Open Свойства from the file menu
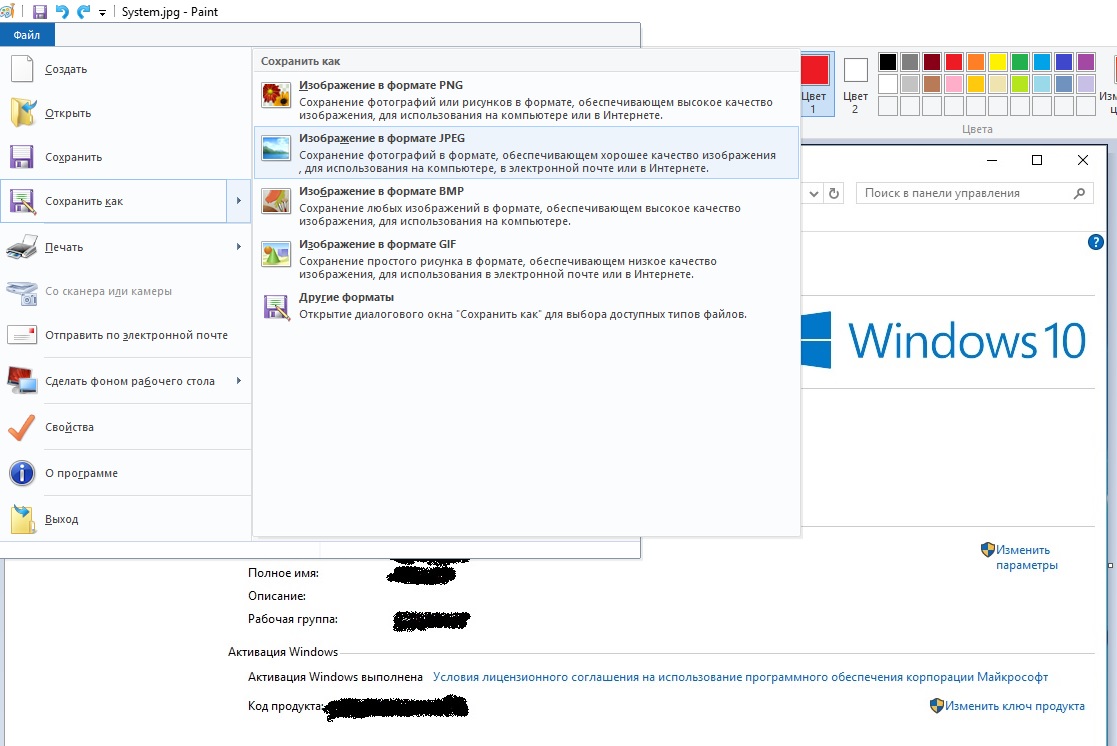The height and width of the screenshot is (746, 1117). [x=125, y=428]
